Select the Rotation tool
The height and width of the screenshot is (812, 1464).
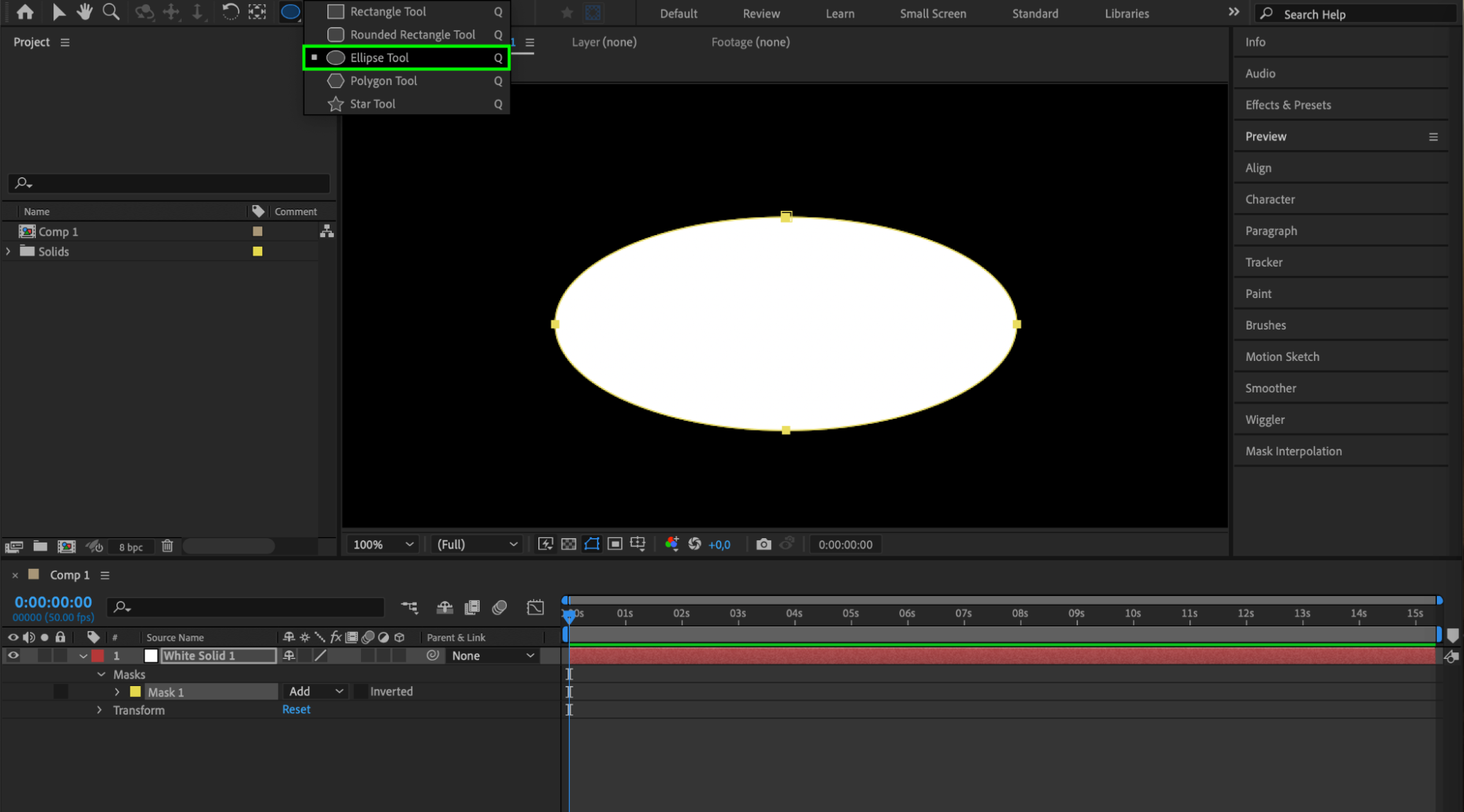click(x=230, y=12)
